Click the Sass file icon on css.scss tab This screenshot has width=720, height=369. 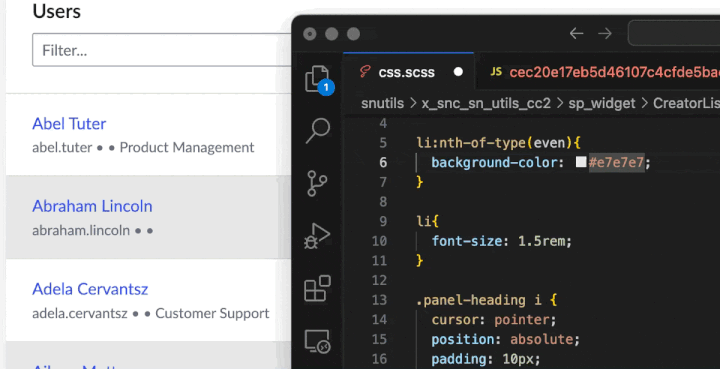pos(365,72)
